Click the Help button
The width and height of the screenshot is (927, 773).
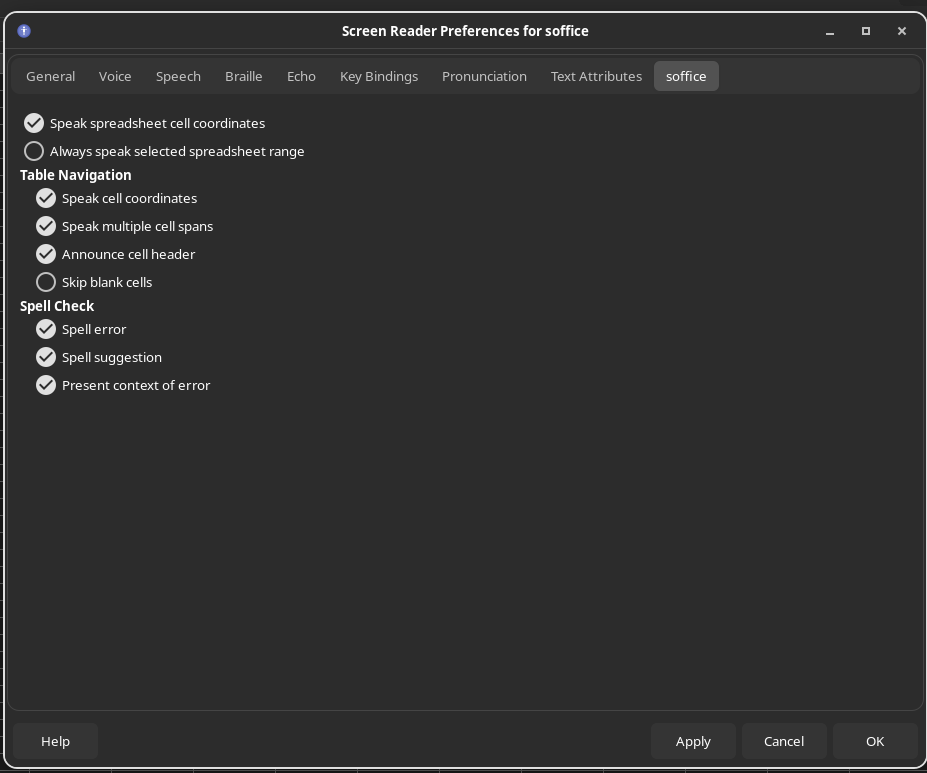pyautogui.click(x=55, y=741)
